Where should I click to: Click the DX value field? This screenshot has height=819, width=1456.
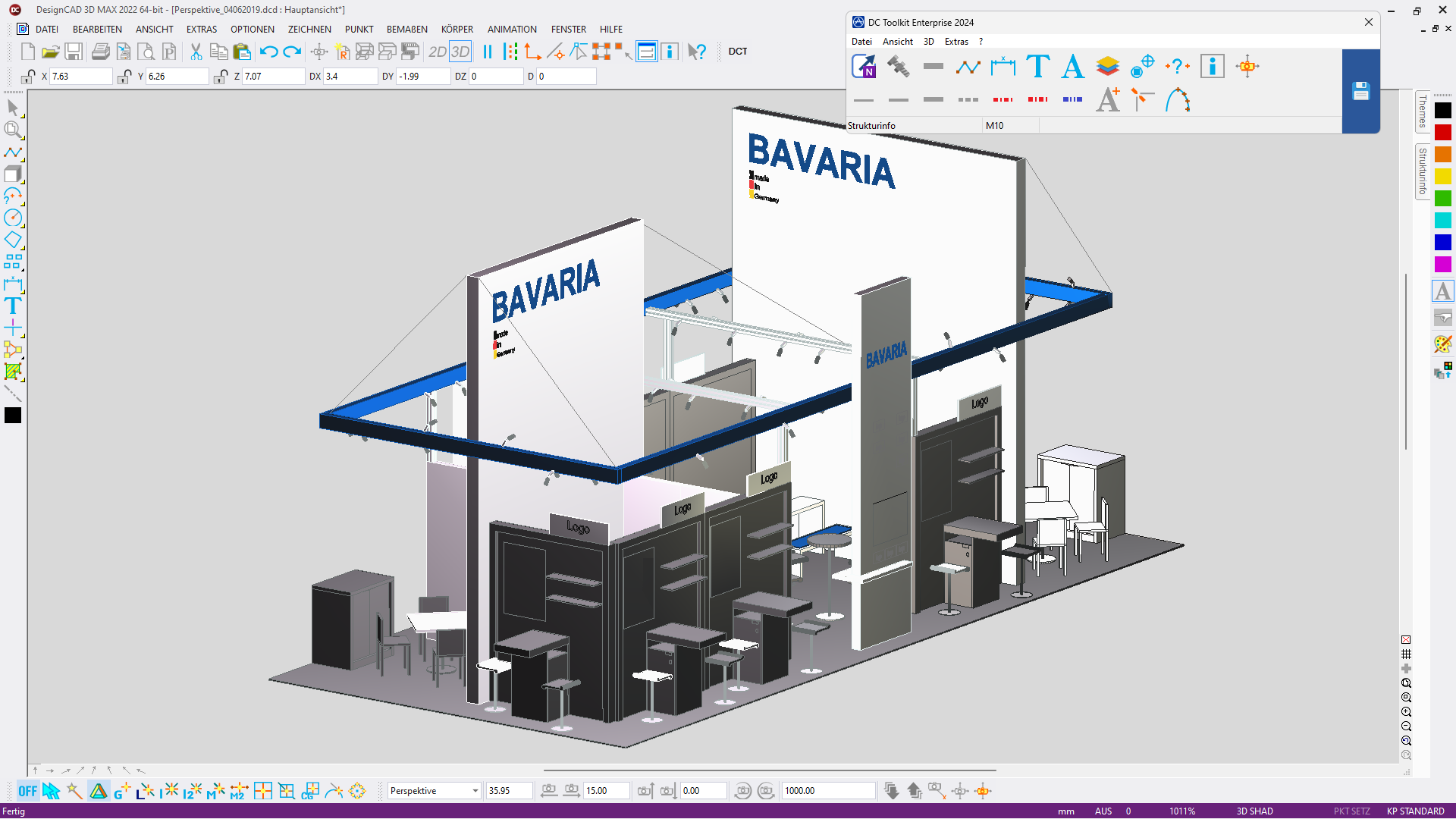tap(350, 77)
